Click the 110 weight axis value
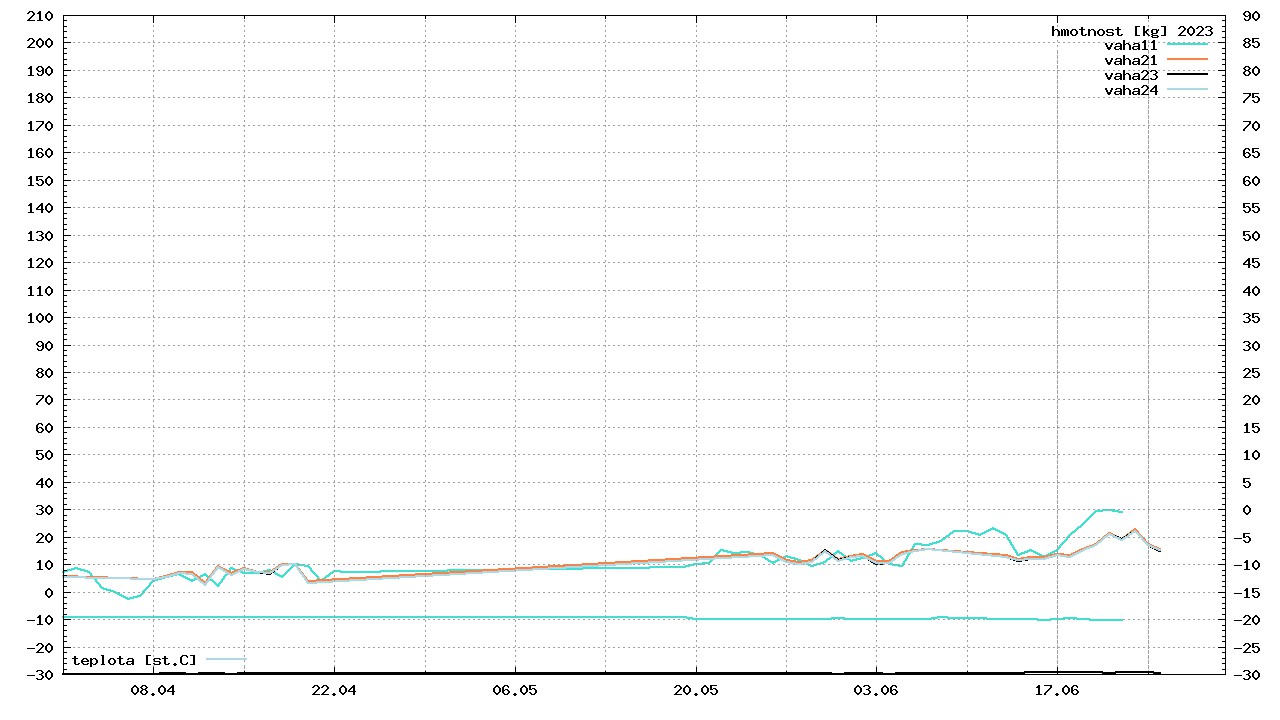The image size is (1280, 720). [41, 291]
